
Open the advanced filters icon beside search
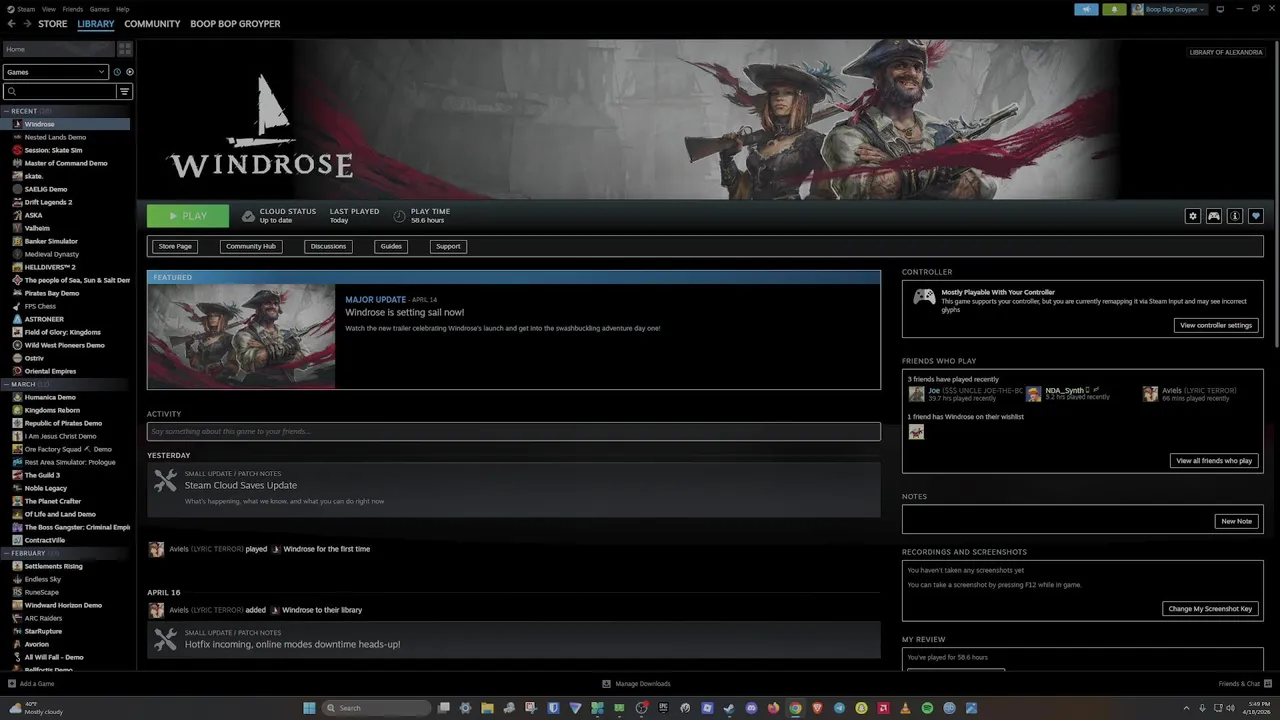(x=125, y=91)
